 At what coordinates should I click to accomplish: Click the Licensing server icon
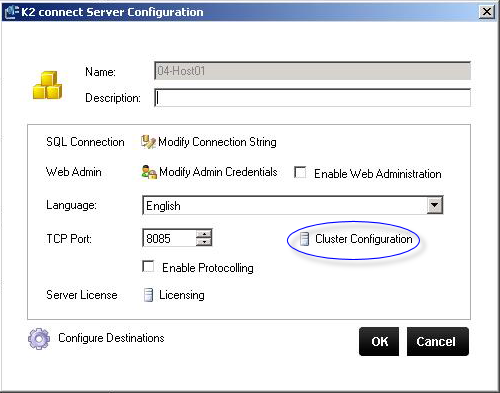tap(148, 295)
